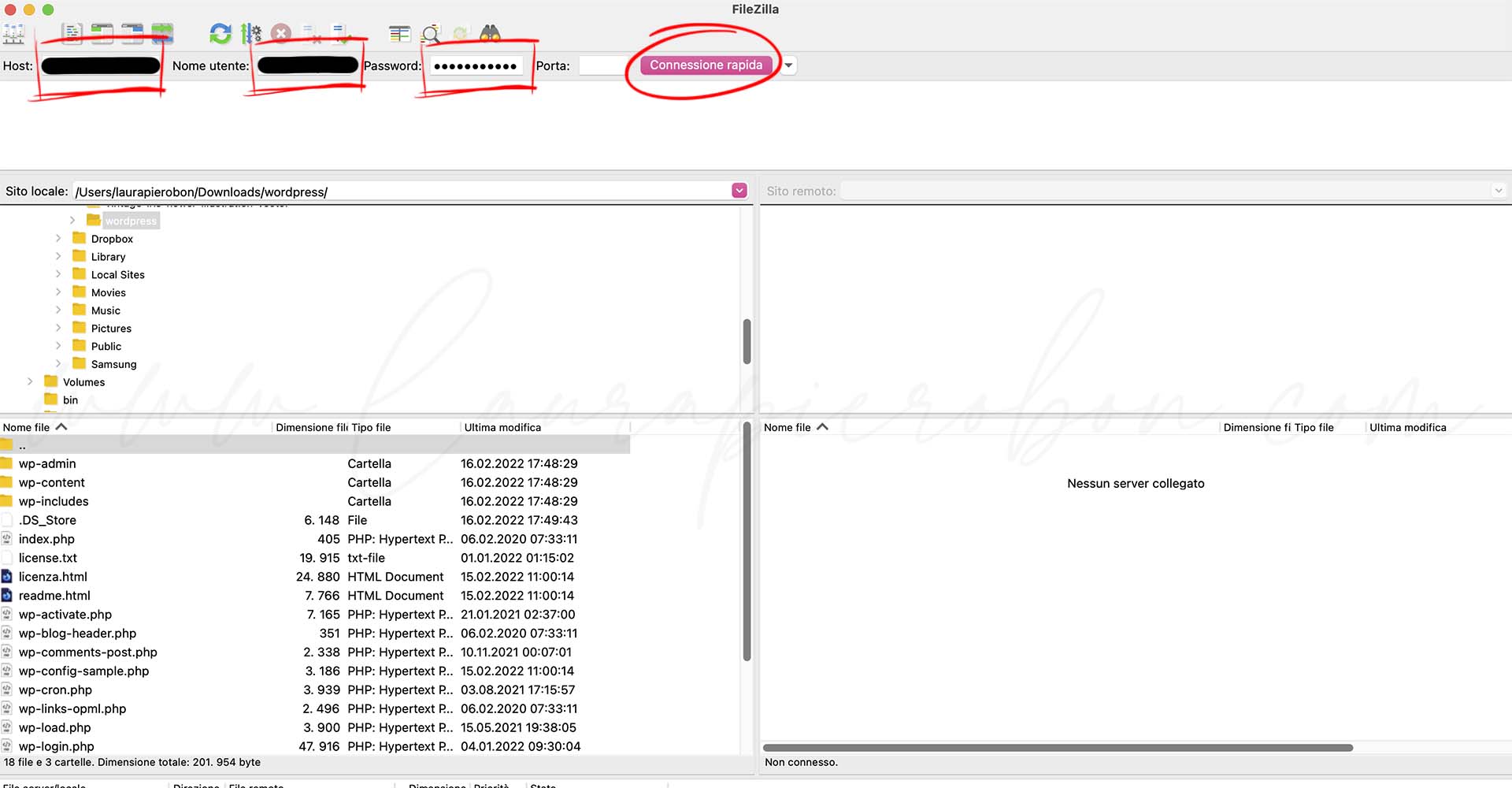Toggle processing of the transfer queue
This screenshot has height=788, width=1512.
pyautogui.click(x=250, y=34)
